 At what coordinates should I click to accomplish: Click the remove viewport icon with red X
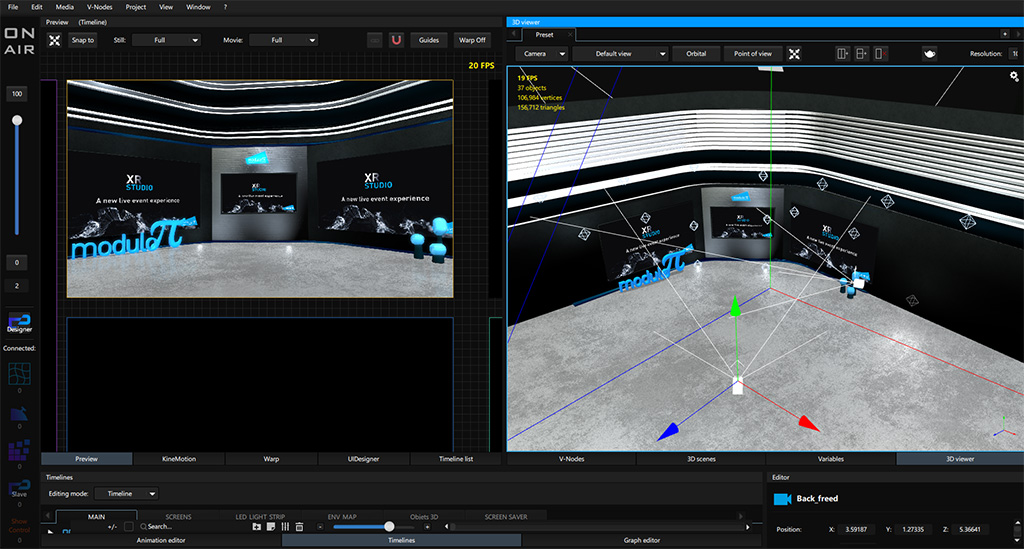pos(880,54)
